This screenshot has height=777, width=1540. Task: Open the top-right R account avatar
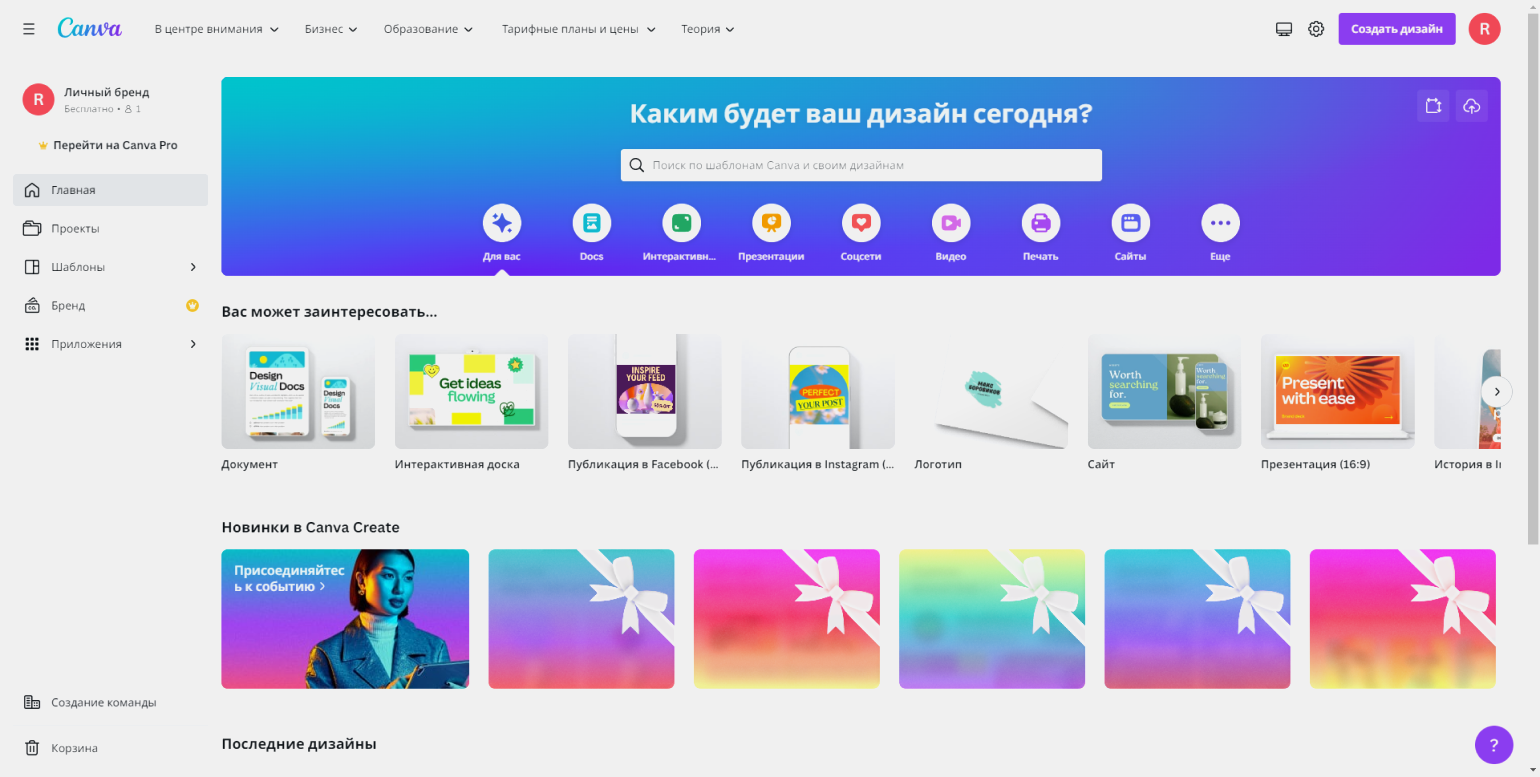tap(1484, 29)
